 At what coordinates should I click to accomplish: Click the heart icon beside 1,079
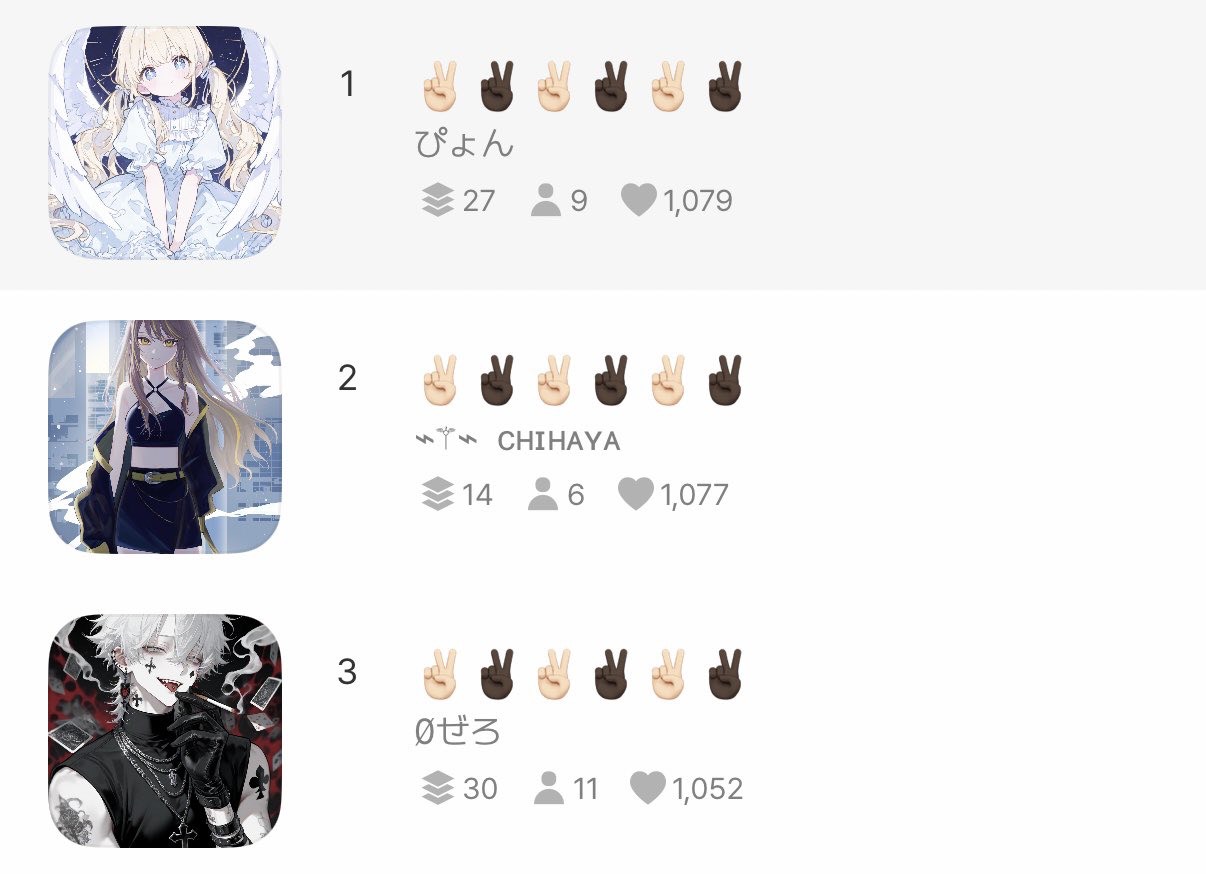pyautogui.click(x=638, y=200)
